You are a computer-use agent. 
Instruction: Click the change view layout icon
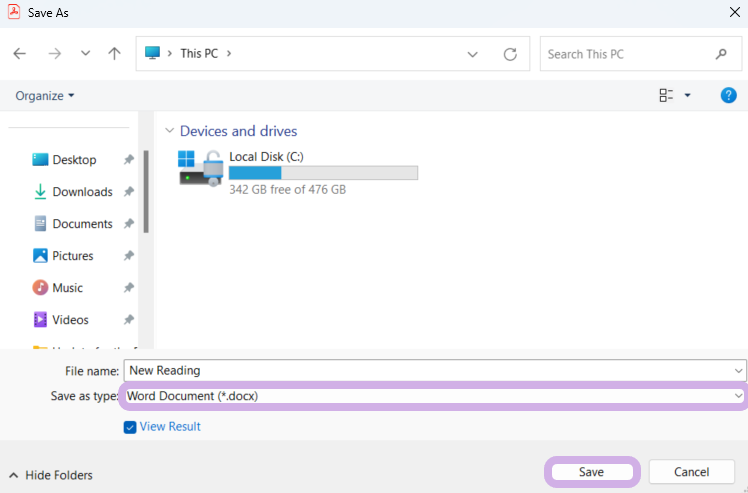667,95
